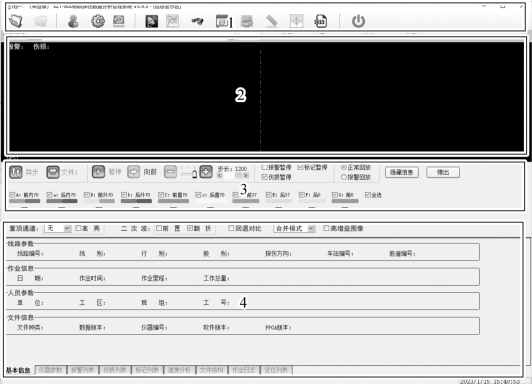Switch to the 速度分析 tab

(179, 370)
